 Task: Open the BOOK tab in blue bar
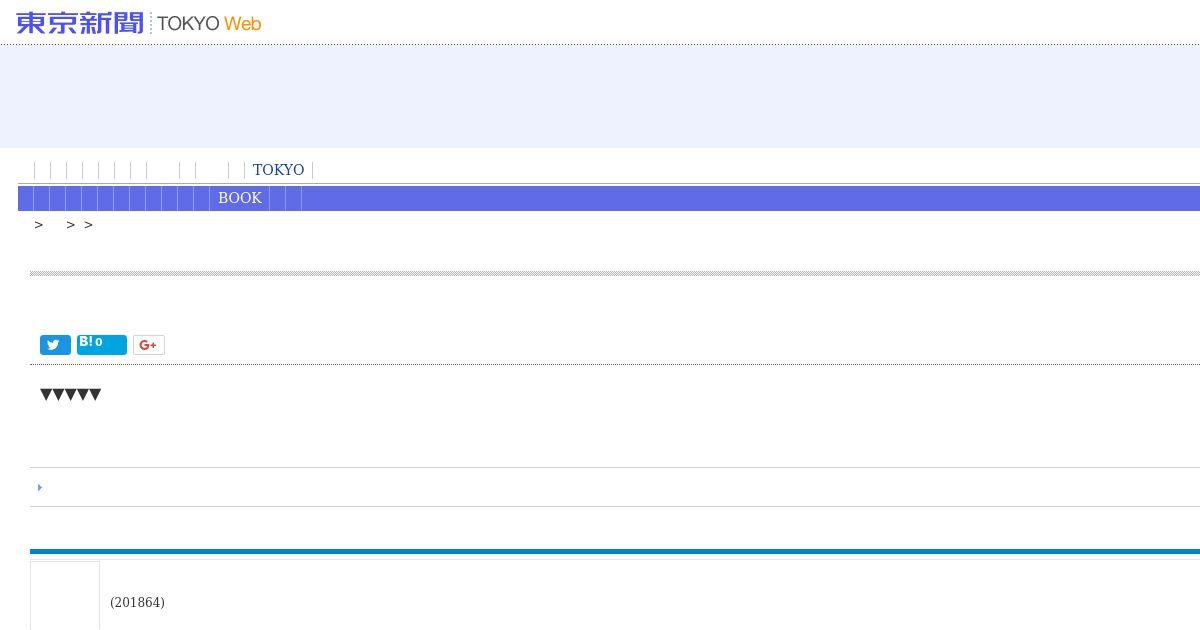(x=240, y=198)
